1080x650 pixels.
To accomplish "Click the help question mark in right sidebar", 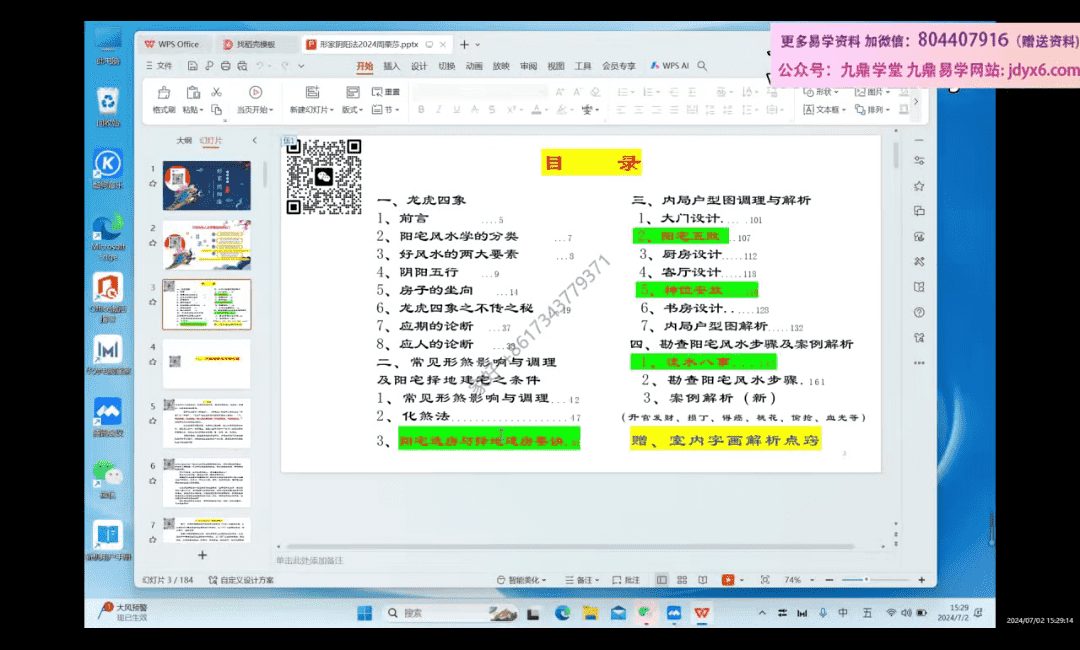I will [x=919, y=312].
